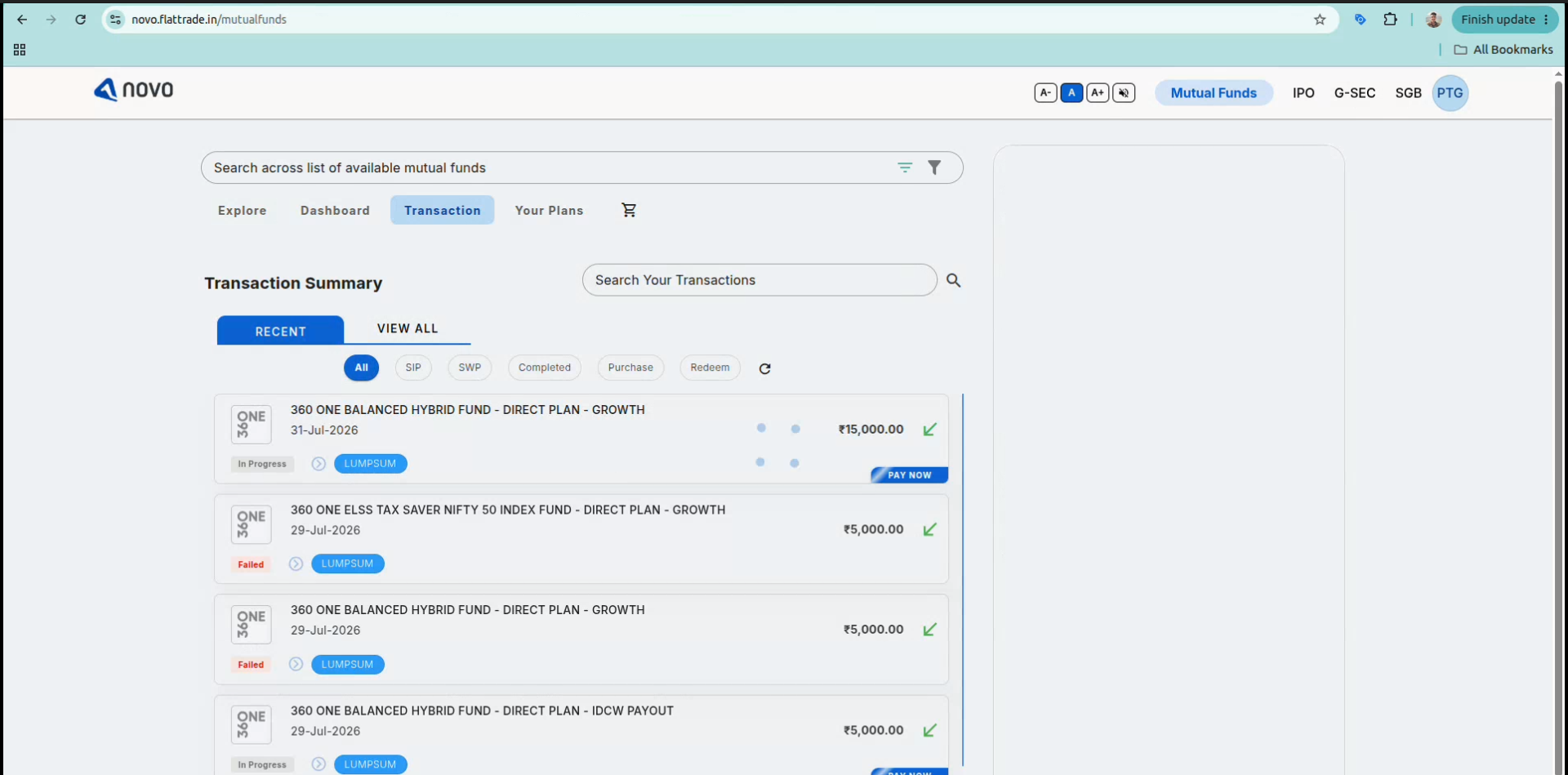Click the novo logo

coord(134,90)
